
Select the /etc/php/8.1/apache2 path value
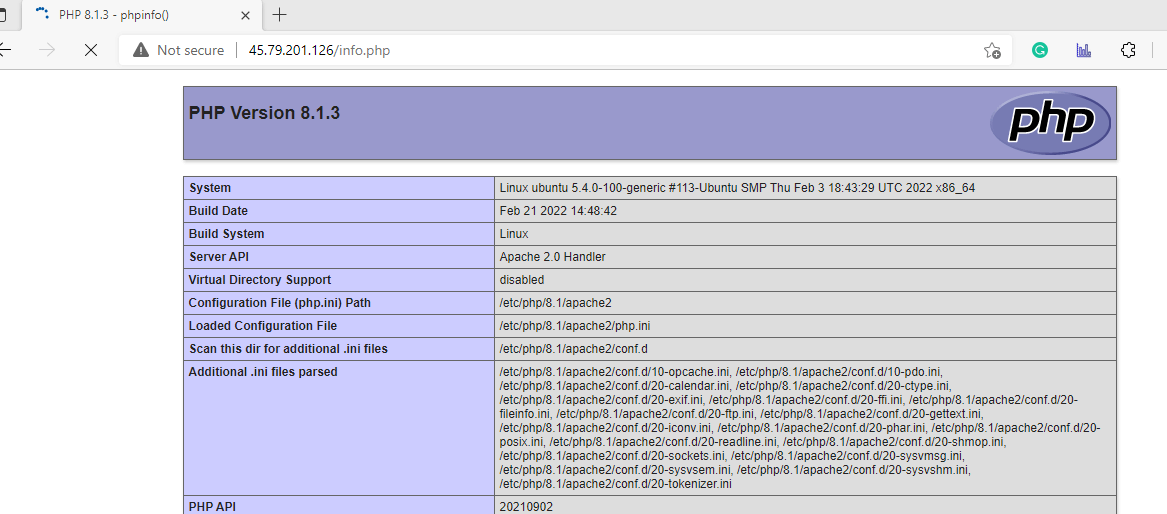click(x=556, y=303)
